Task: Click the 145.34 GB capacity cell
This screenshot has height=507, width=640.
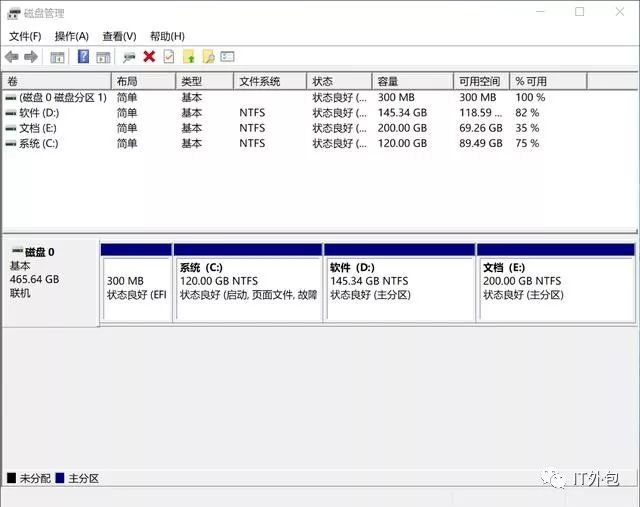Action: (x=402, y=113)
